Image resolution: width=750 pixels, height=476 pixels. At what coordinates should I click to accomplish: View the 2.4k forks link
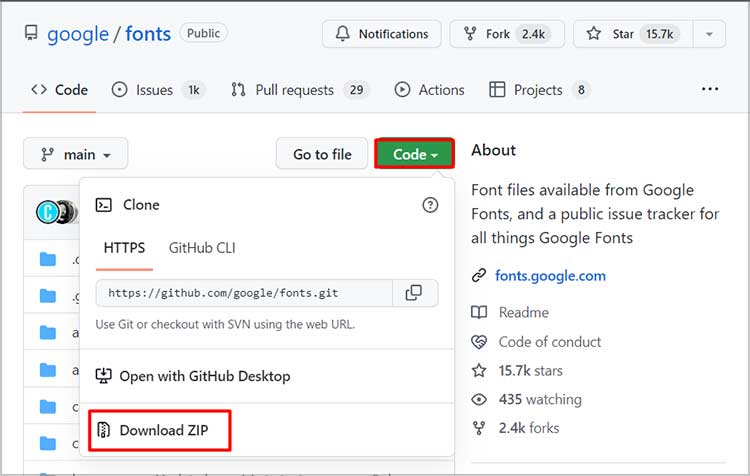pyautogui.click(x=529, y=428)
